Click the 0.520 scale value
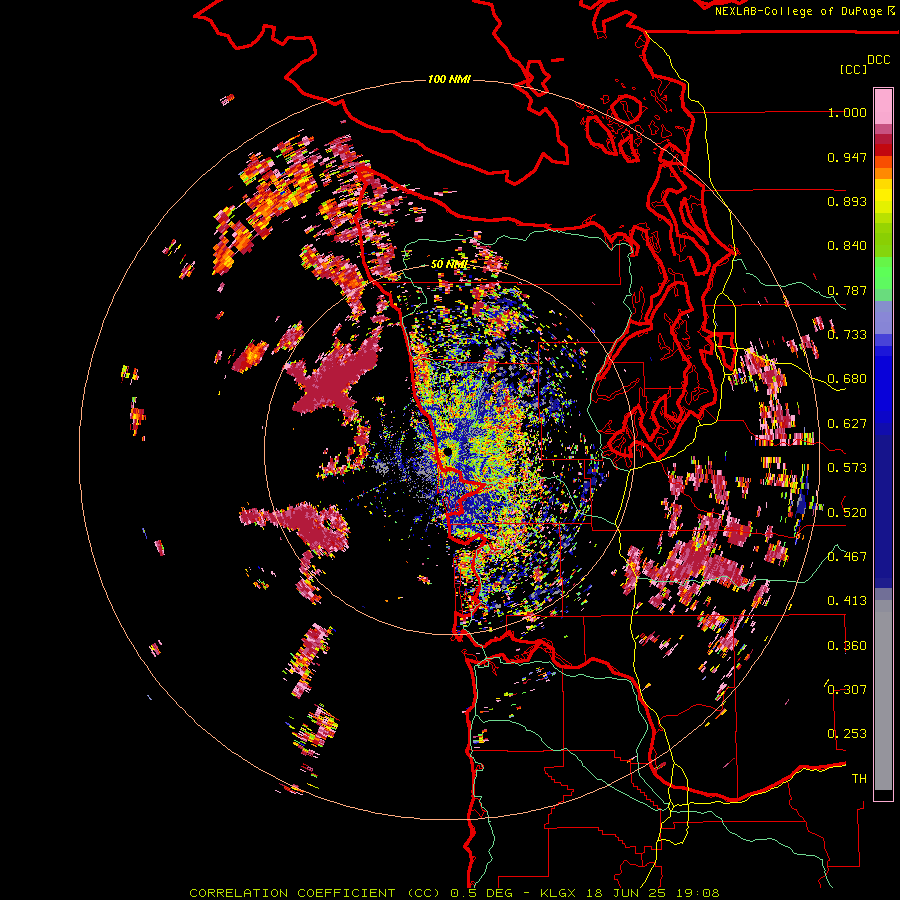Image resolution: width=900 pixels, height=900 pixels. click(847, 513)
